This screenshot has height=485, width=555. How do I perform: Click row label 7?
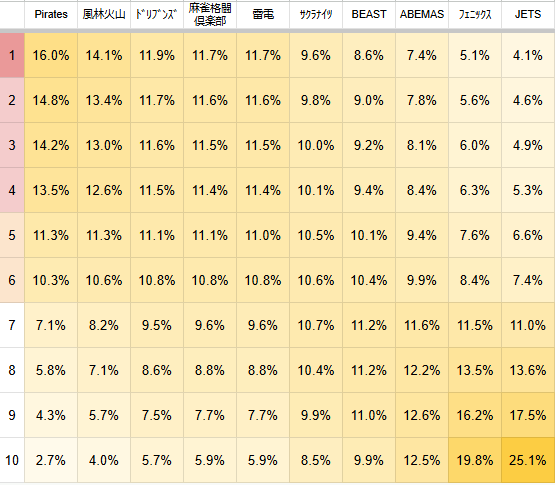(12, 325)
